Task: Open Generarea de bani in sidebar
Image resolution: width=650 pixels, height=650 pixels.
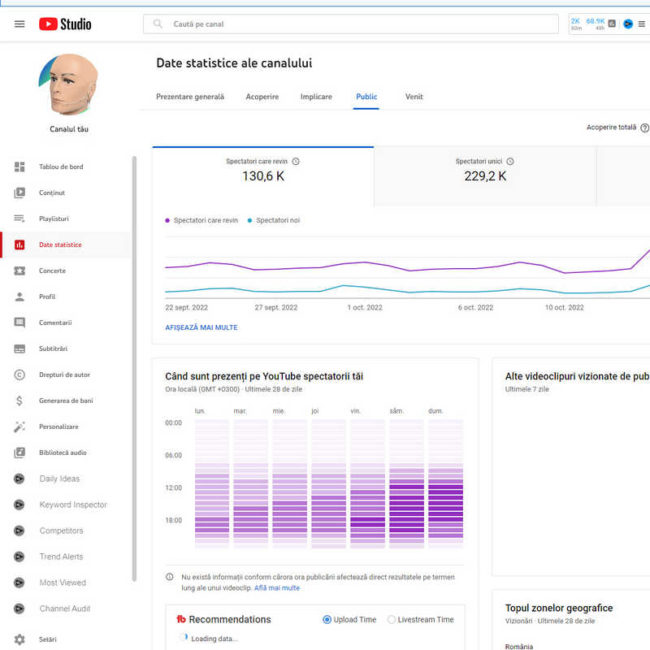Action: [66, 400]
